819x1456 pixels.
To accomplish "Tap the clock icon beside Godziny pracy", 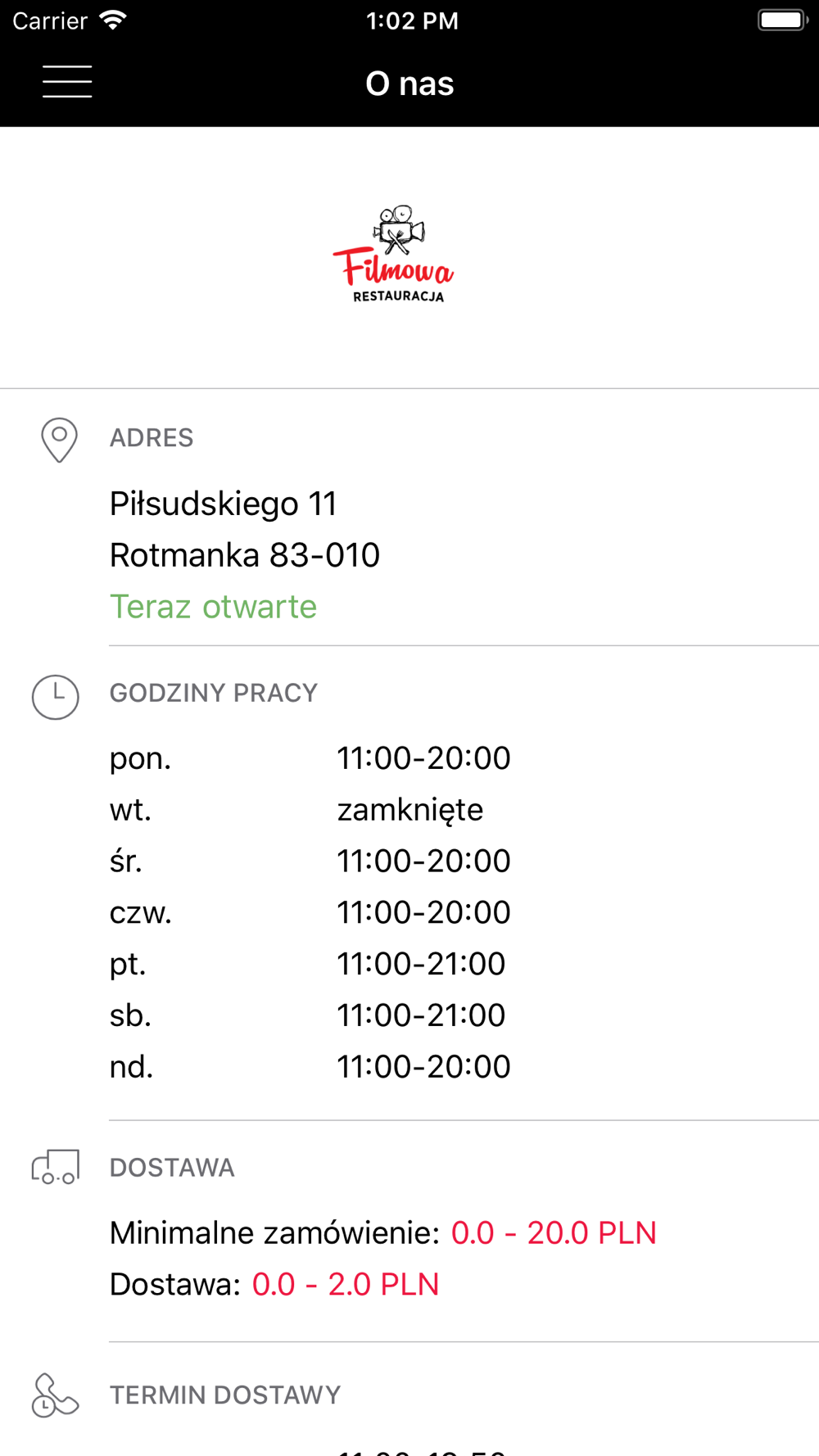I will coord(56,697).
